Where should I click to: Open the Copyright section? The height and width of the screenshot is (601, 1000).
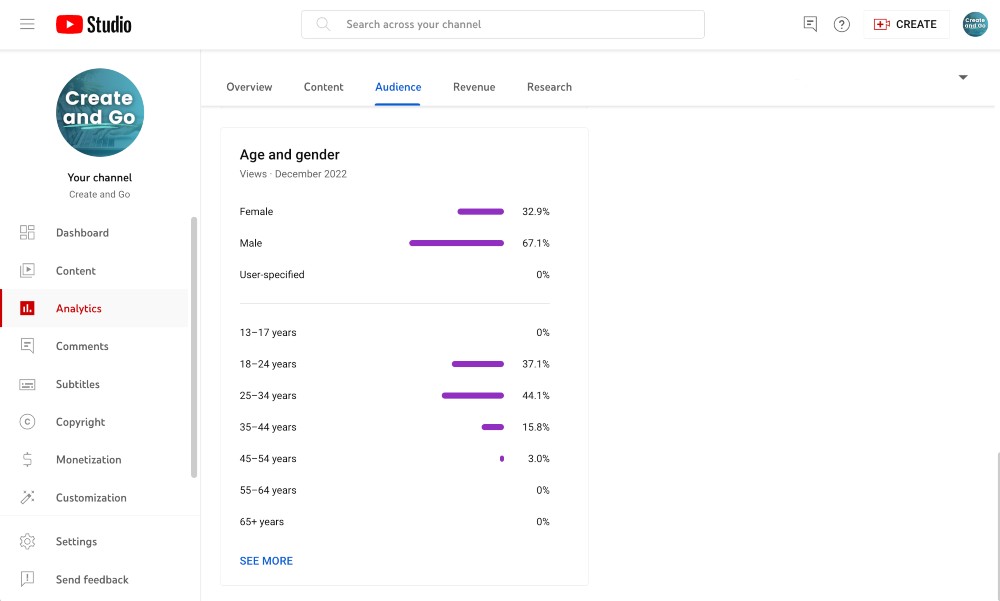tap(80, 421)
